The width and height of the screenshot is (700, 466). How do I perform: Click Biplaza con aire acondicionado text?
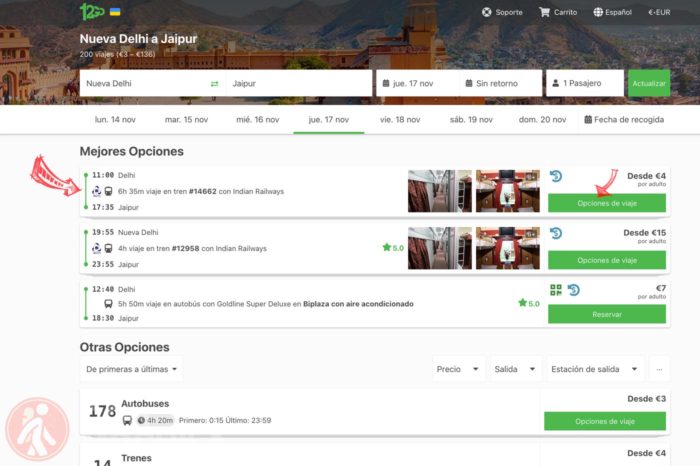358,304
